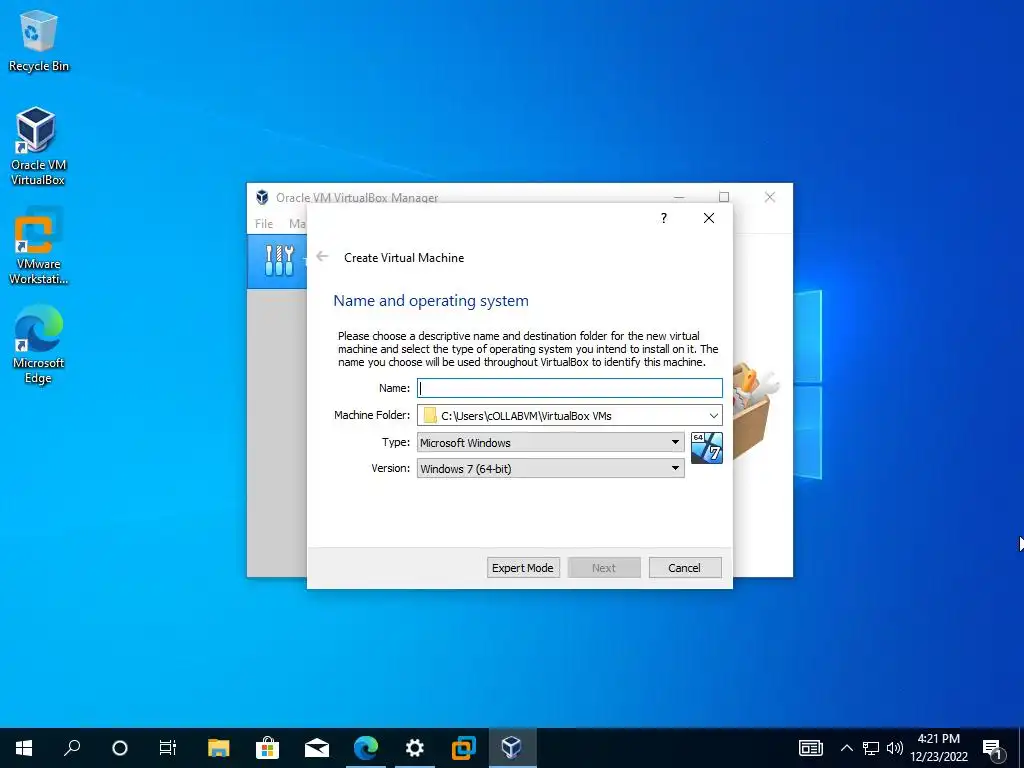Viewport: 1024px width, 768px height.
Task: Close the Create Virtual Machine dialog
Action: point(709,218)
